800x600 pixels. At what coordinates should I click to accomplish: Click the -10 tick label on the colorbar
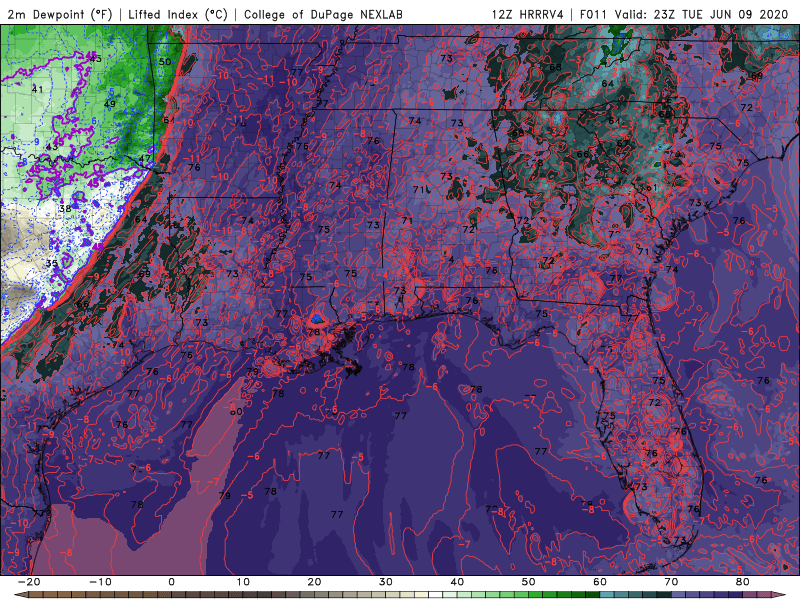(x=100, y=582)
